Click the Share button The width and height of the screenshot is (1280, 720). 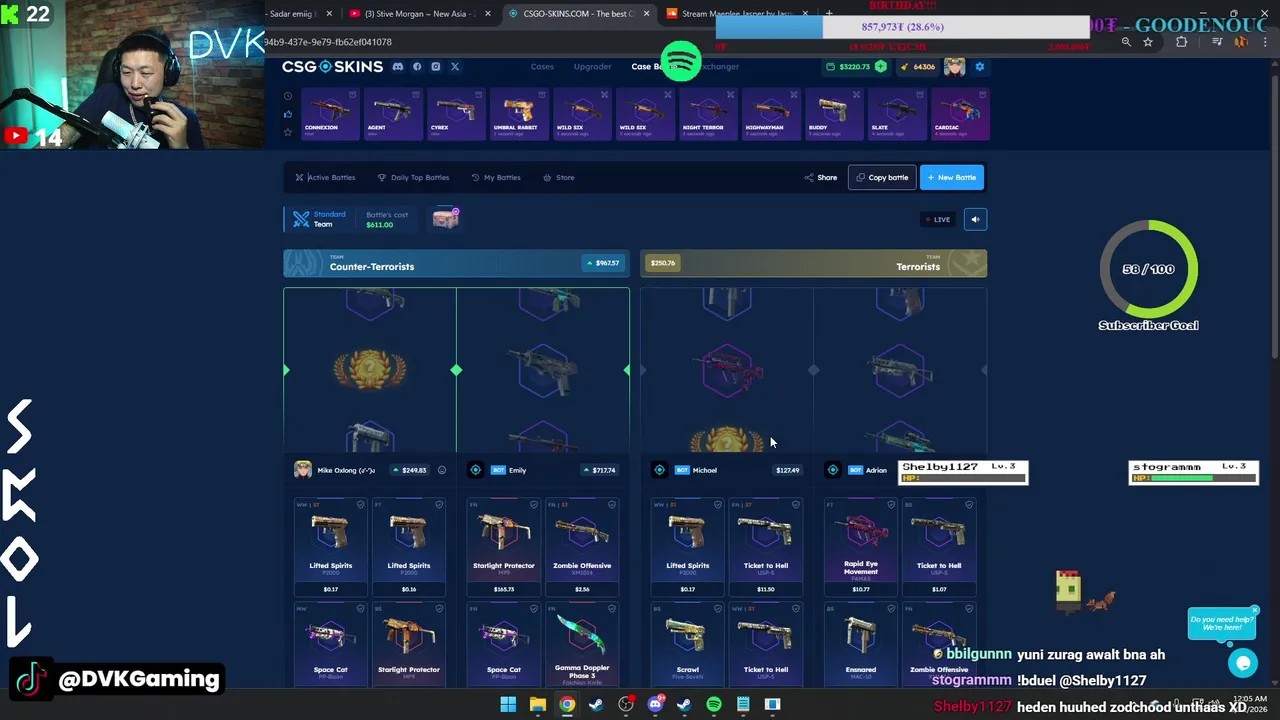(821, 177)
